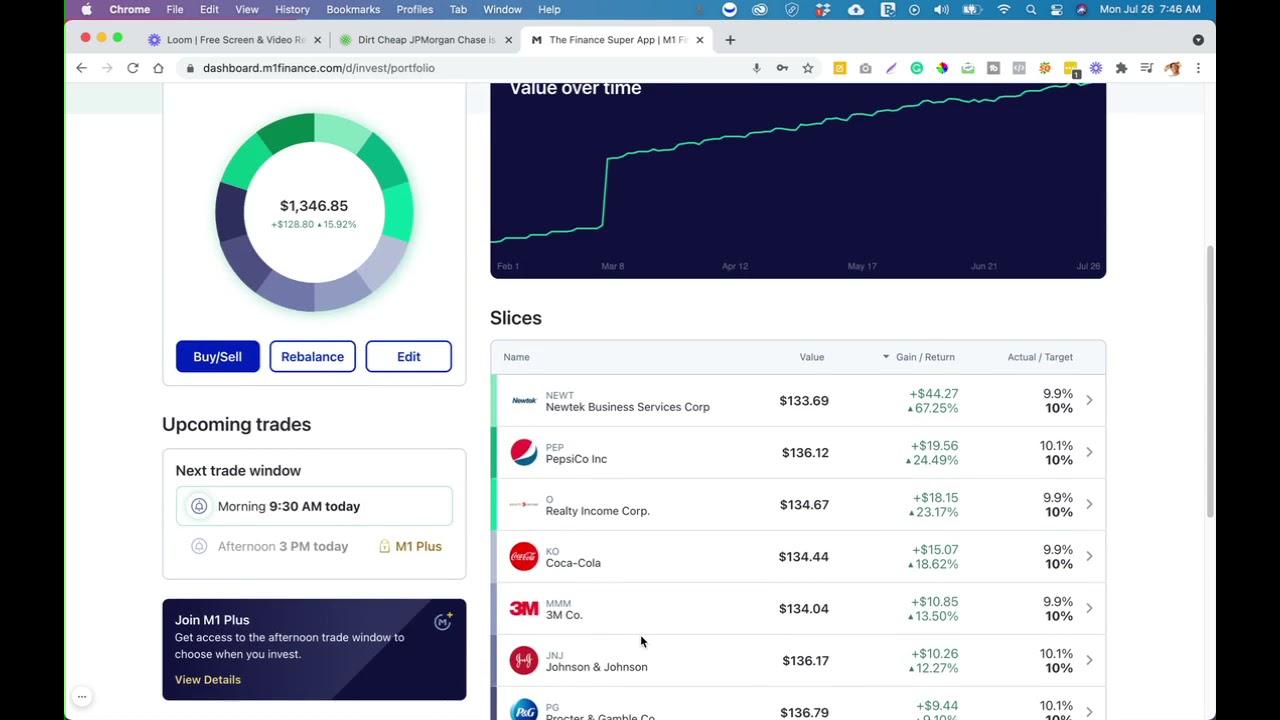This screenshot has height=720, width=1280.
Task: Click the $1,346.85 portfolio value
Action: (314, 206)
